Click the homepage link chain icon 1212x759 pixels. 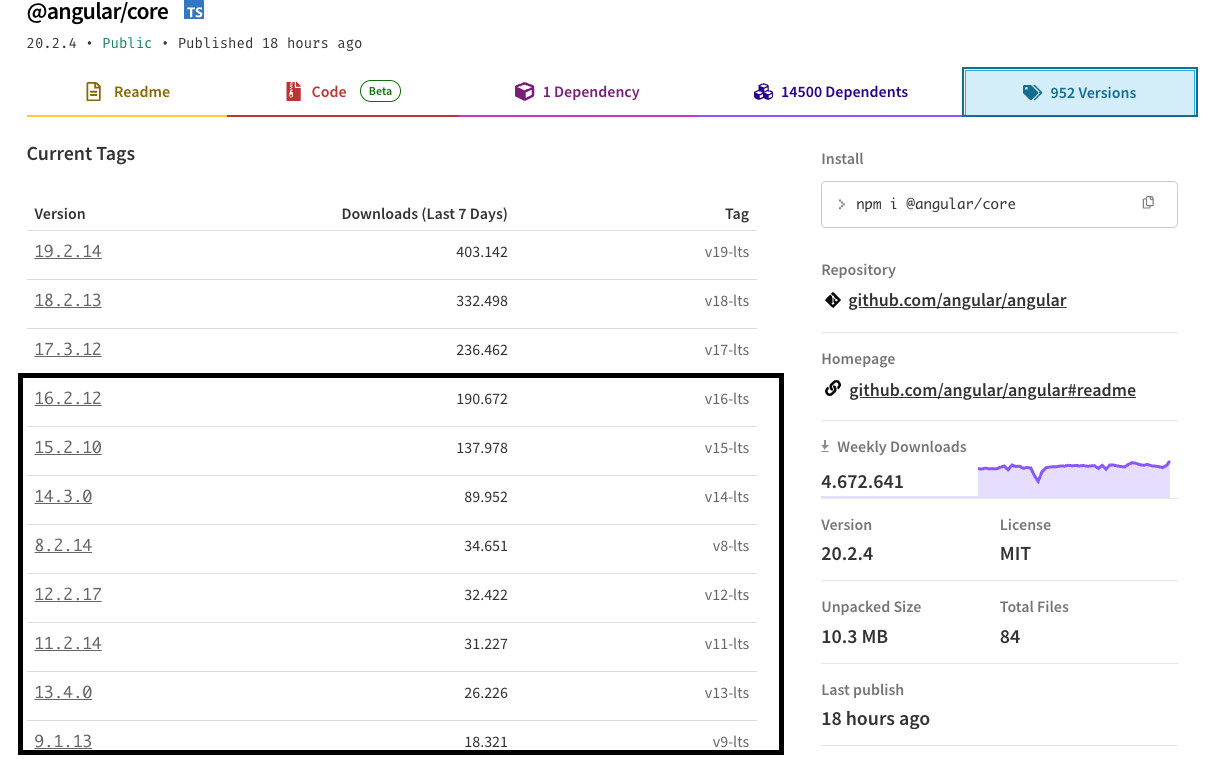pos(832,389)
